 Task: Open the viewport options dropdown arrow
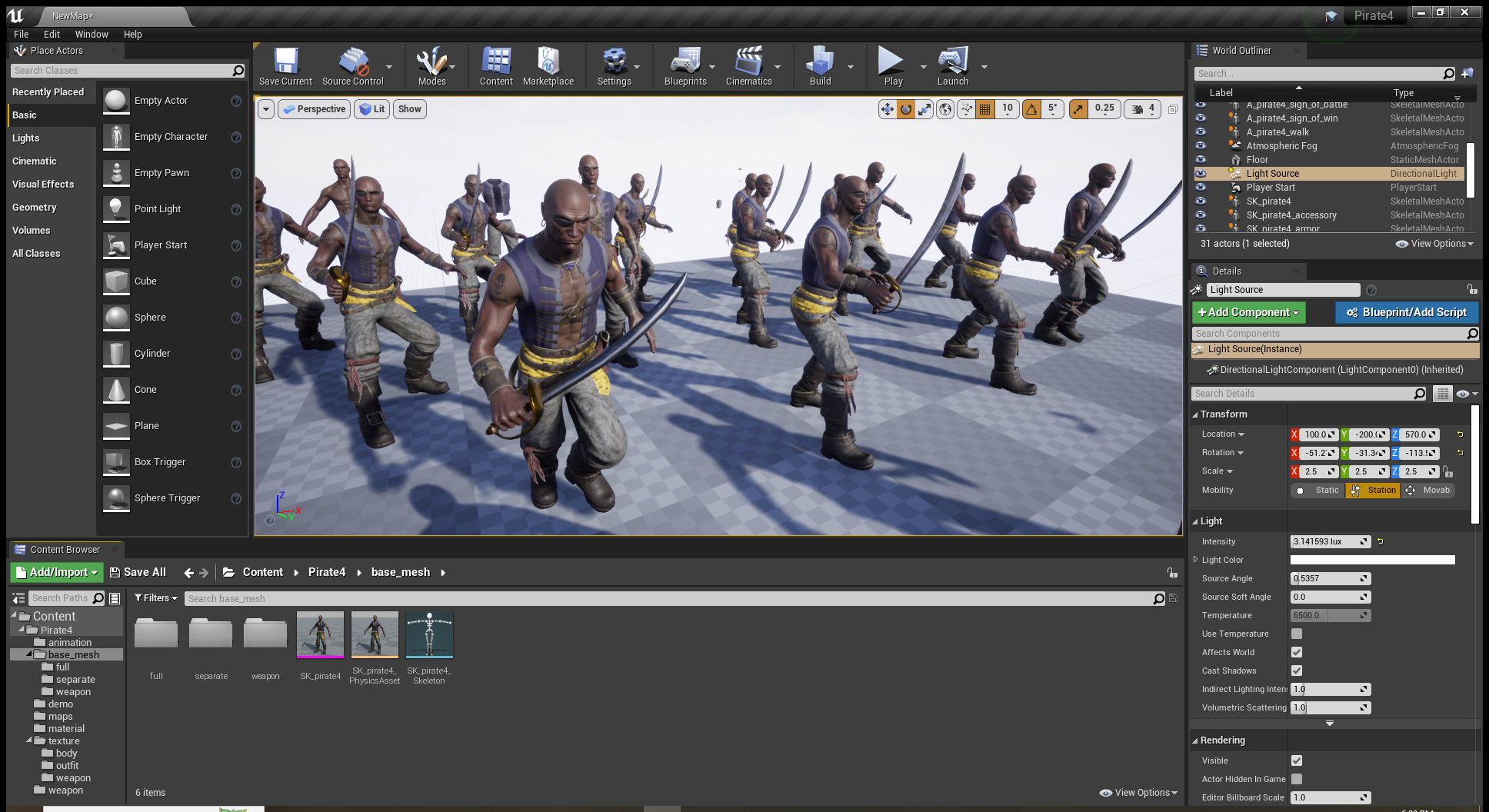tap(266, 109)
